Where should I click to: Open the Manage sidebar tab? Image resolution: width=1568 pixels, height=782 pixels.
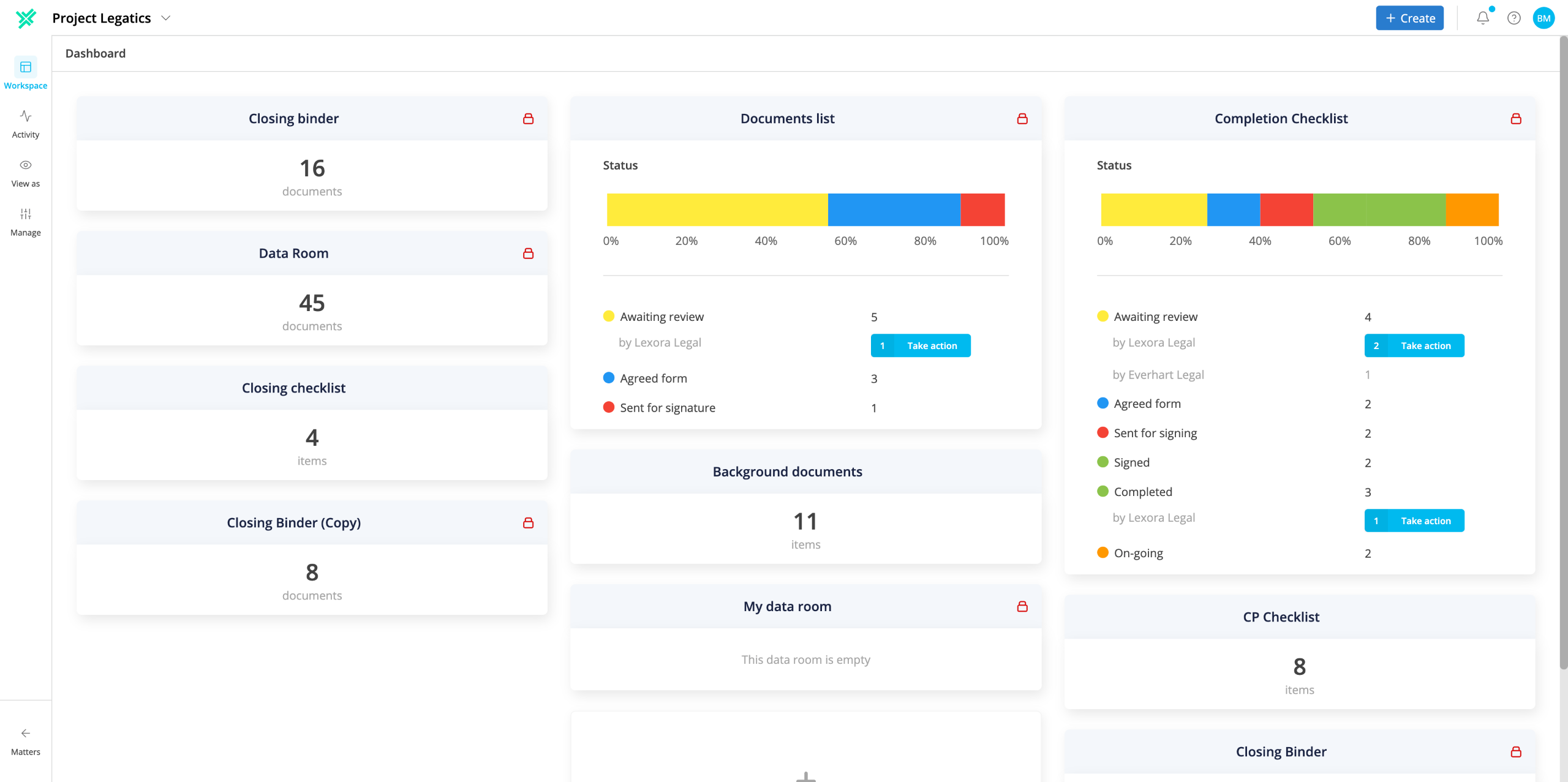pyautogui.click(x=26, y=222)
